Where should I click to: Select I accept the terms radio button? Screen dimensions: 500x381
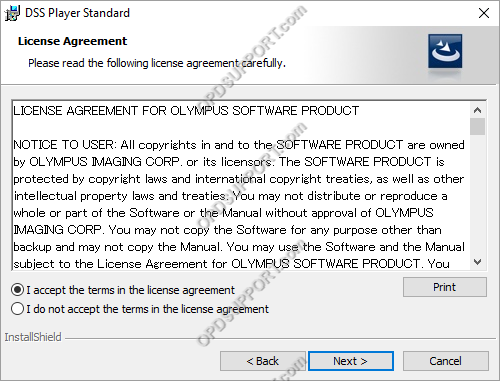[17, 290]
